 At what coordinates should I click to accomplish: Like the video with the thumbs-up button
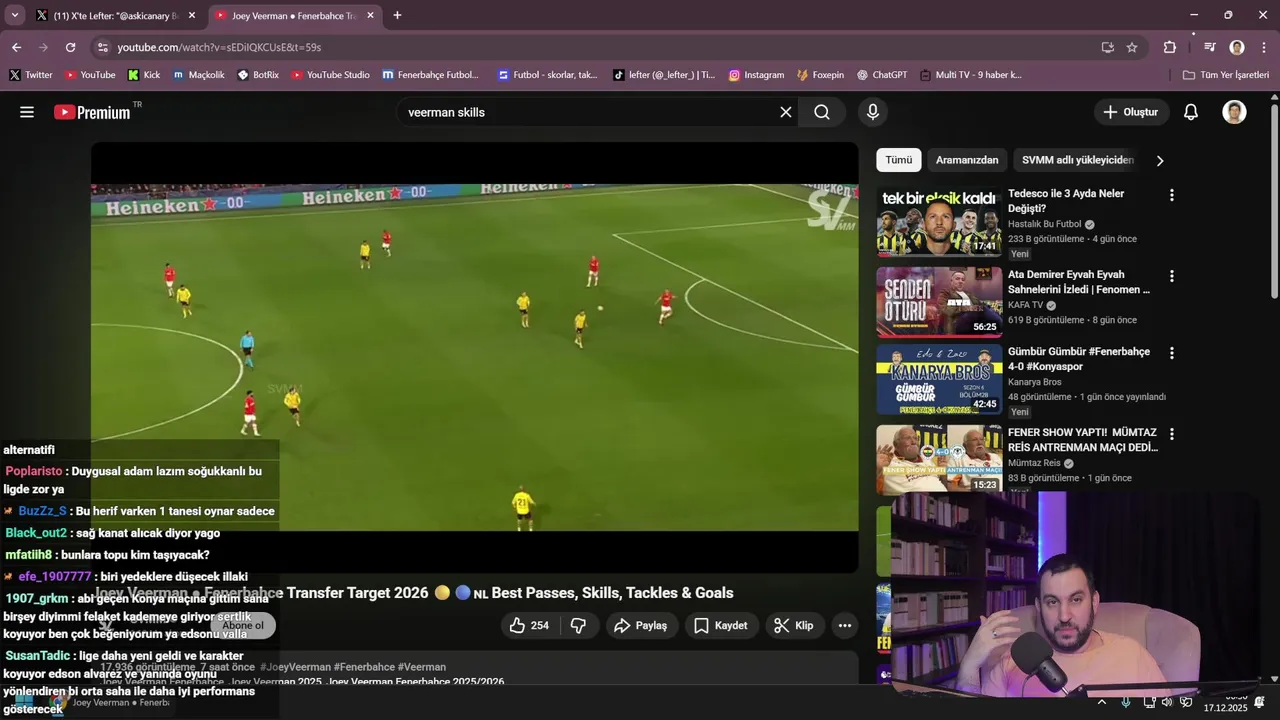click(x=529, y=625)
